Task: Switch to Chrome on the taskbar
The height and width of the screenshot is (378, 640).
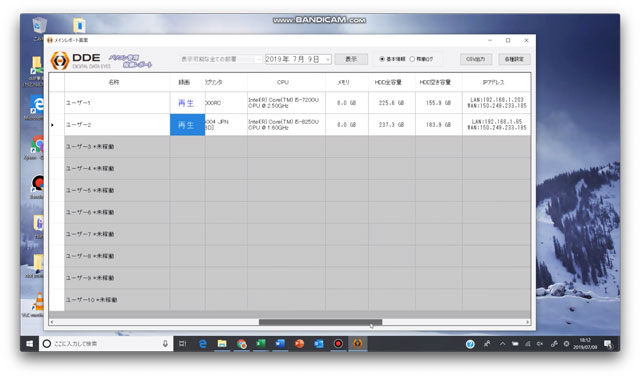Action: [x=241, y=344]
